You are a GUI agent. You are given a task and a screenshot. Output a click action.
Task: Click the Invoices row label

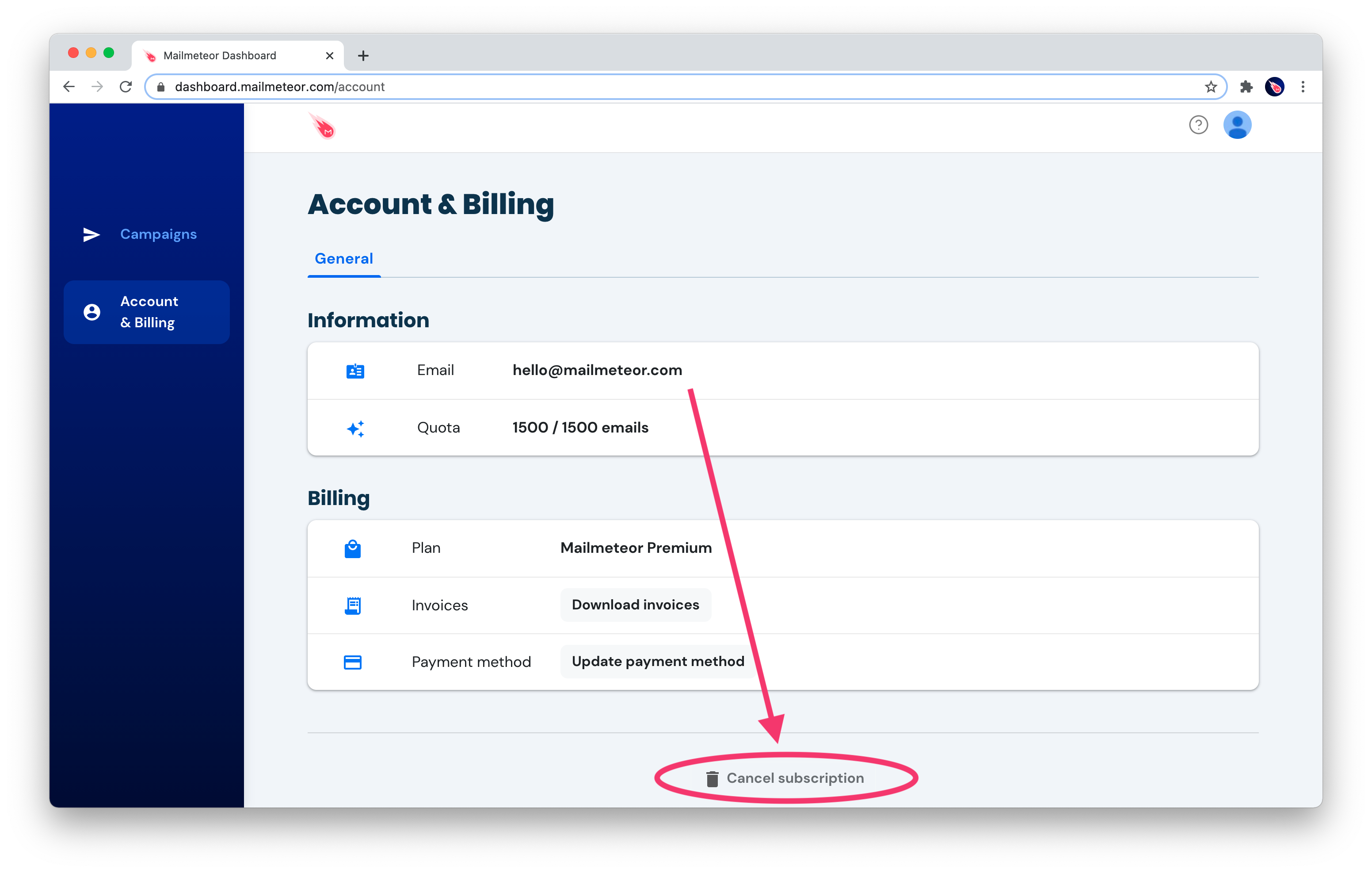coord(439,605)
